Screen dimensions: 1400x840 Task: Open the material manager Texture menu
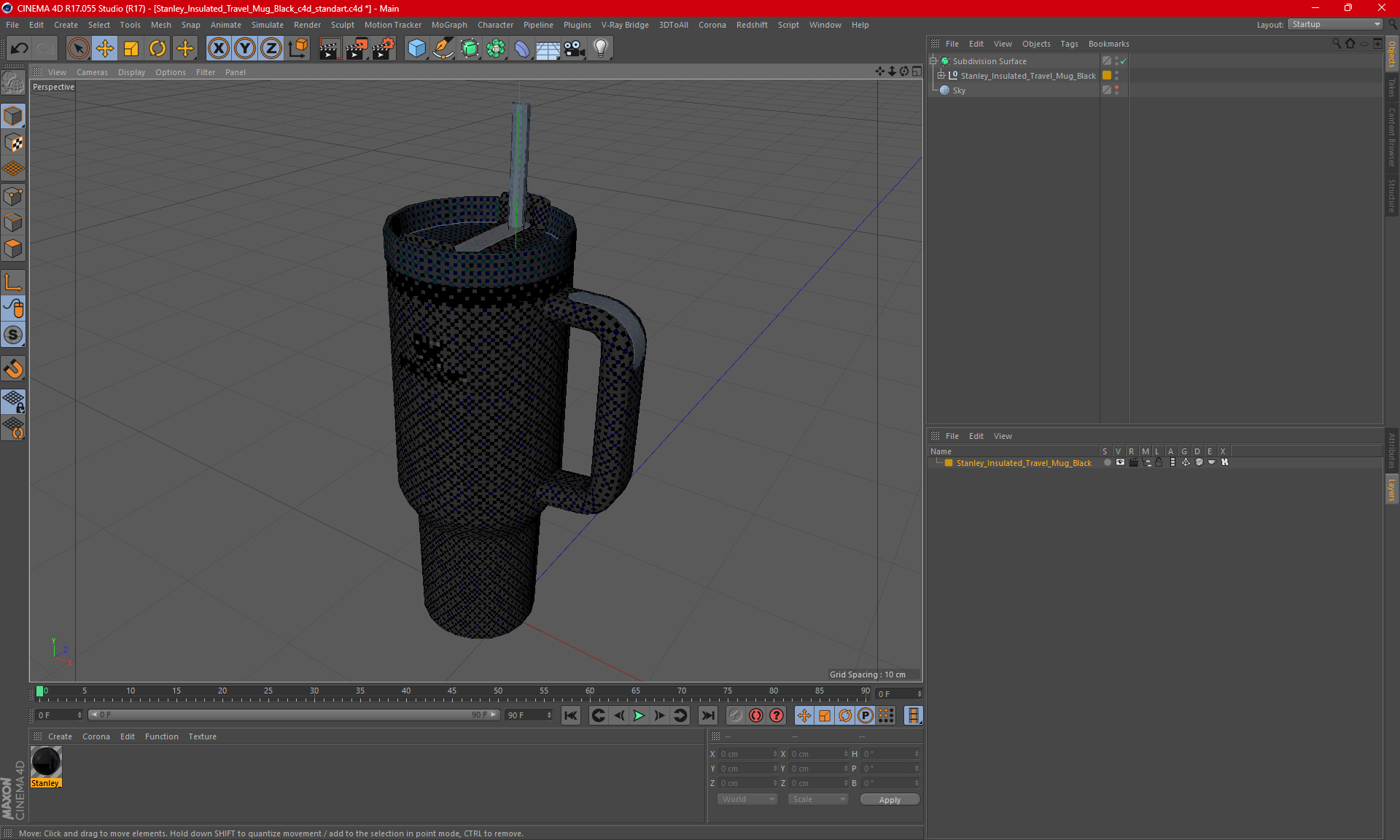tap(202, 736)
